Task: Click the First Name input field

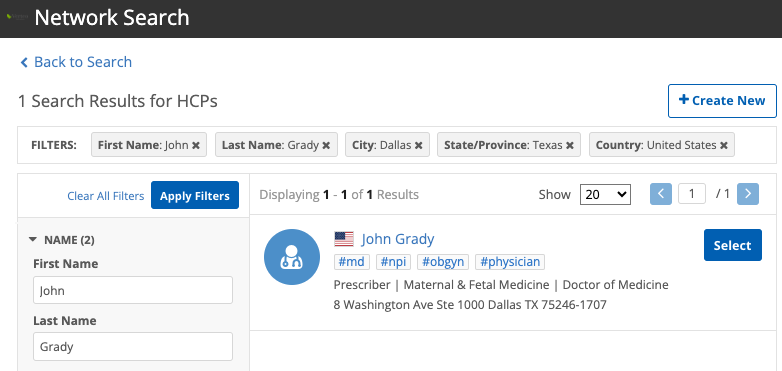Action: 133,290
